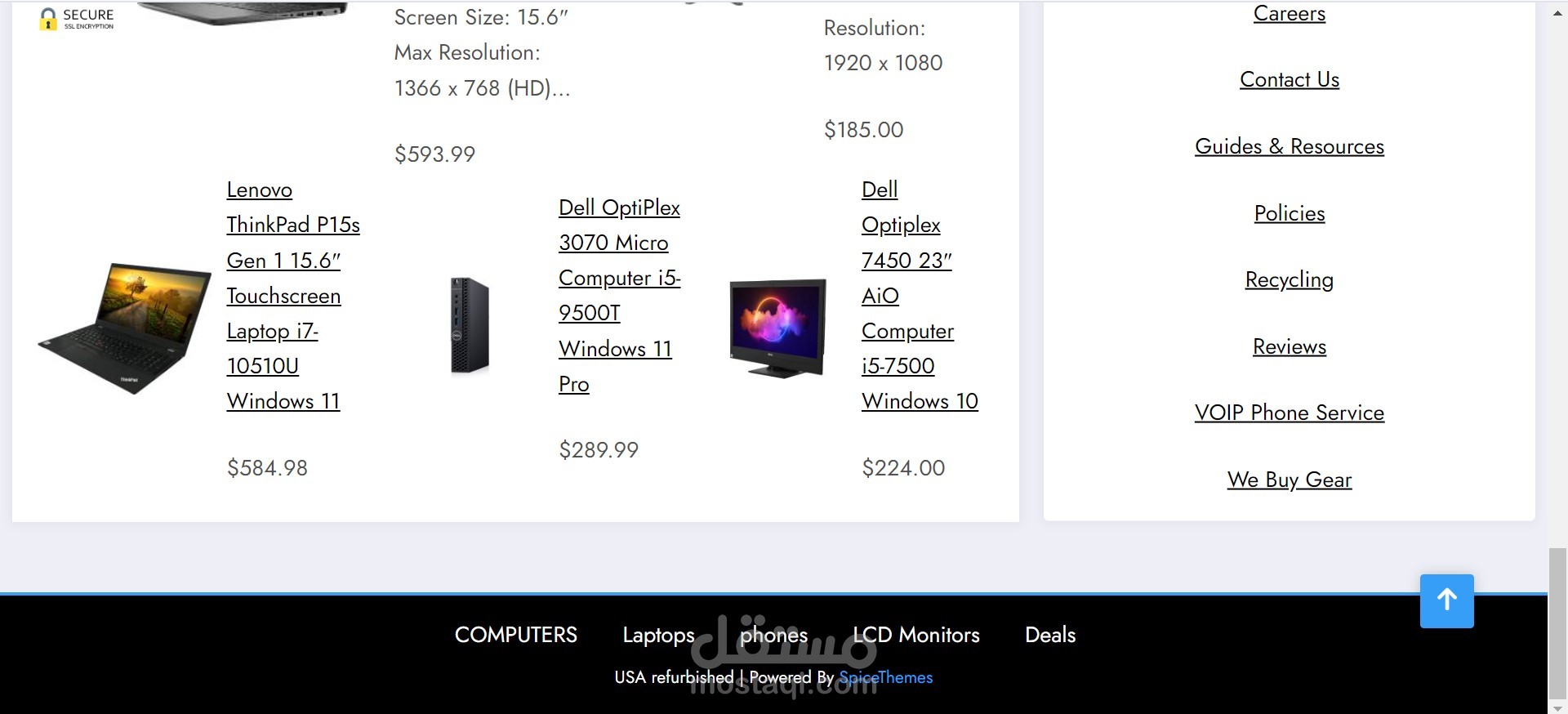Open the We Buy Gear link
Viewport: 1568px width, 714px height.
point(1290,480)
